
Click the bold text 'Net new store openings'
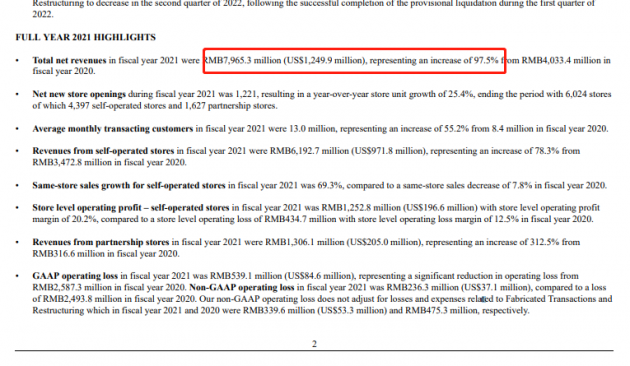click(79, 94)
